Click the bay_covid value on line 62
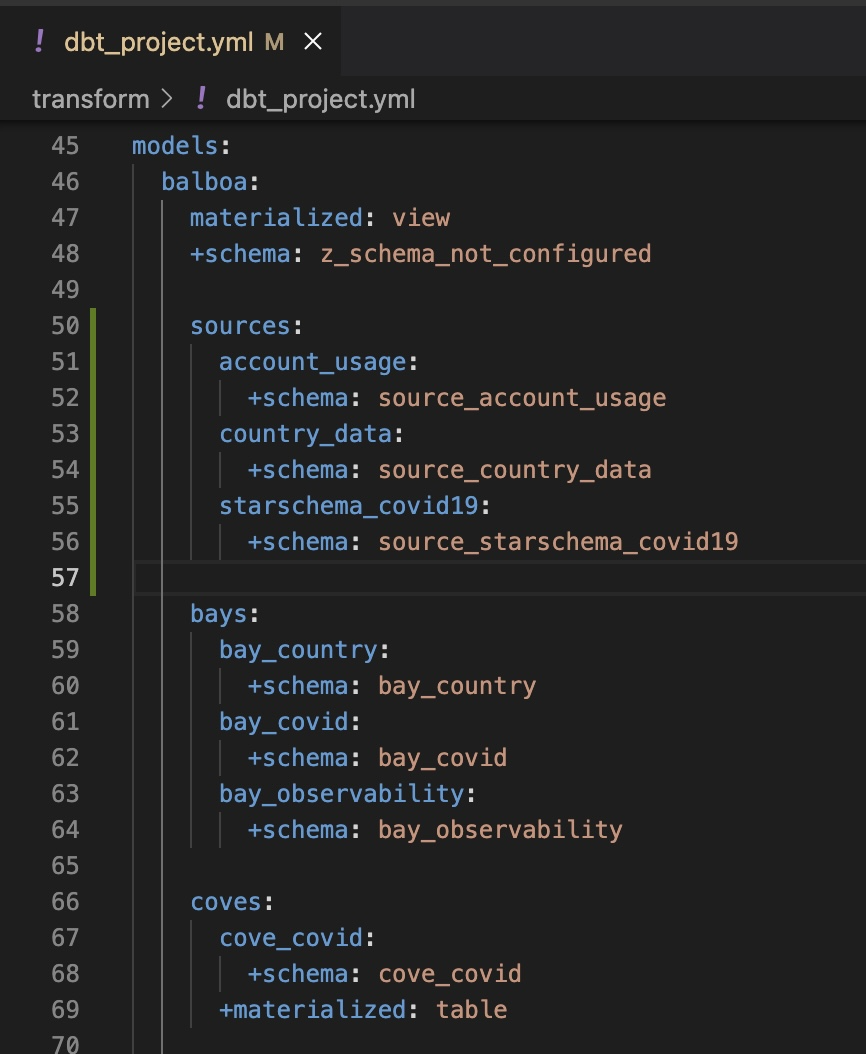 pos(442,758)
